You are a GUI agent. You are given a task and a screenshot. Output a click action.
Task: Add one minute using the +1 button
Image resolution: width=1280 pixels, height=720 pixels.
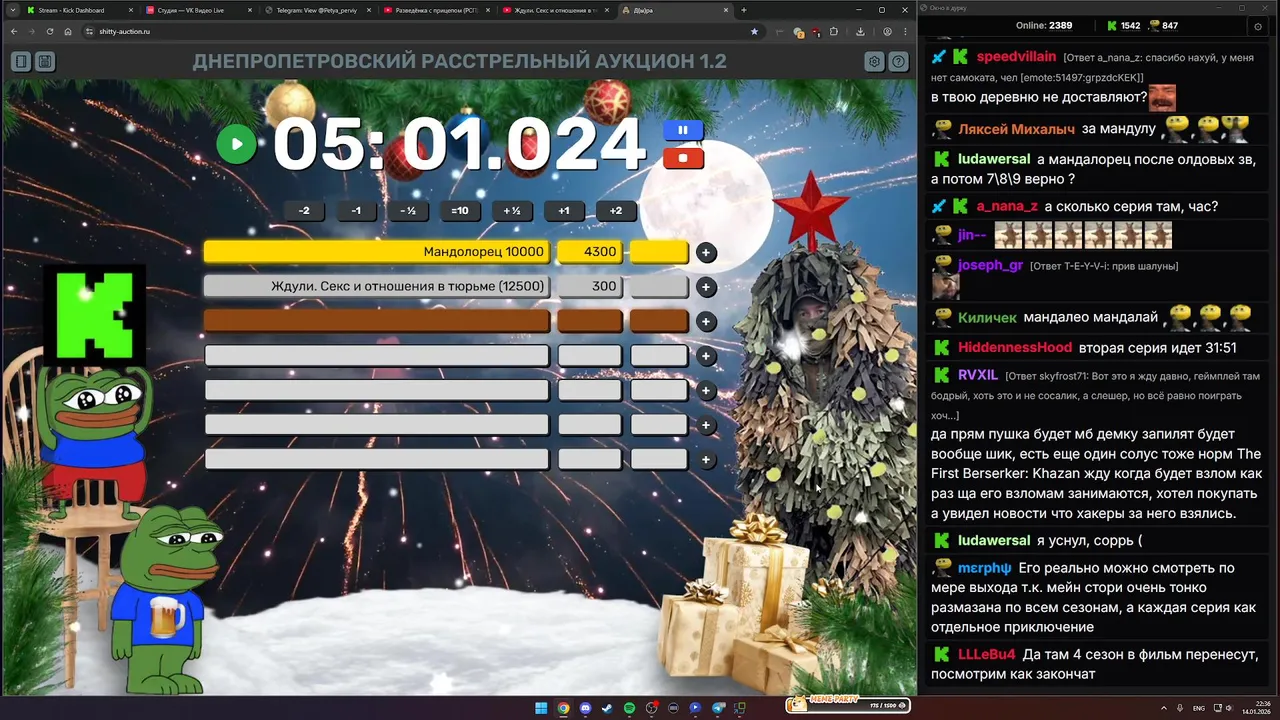564,211
